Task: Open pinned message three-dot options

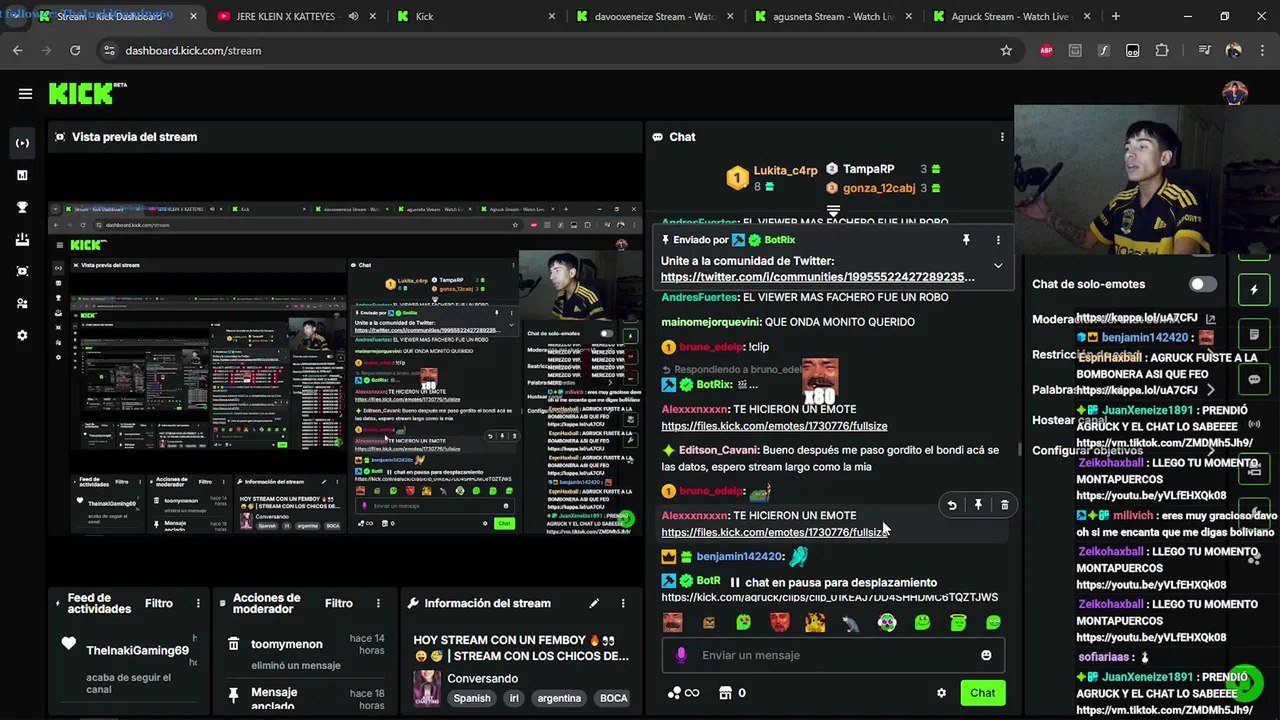Action: pos(998,240)
